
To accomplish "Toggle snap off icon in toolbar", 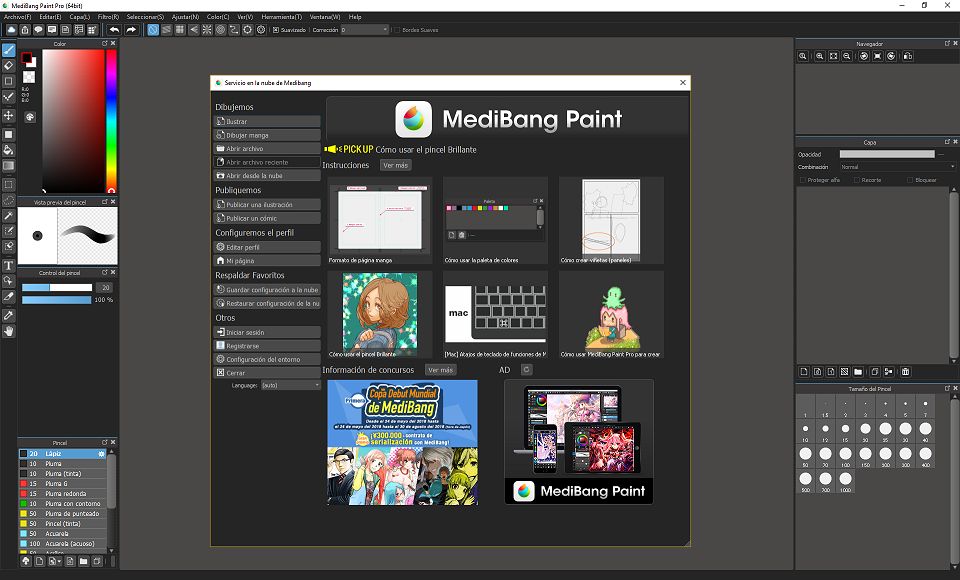I will click(x=153, y=29).
